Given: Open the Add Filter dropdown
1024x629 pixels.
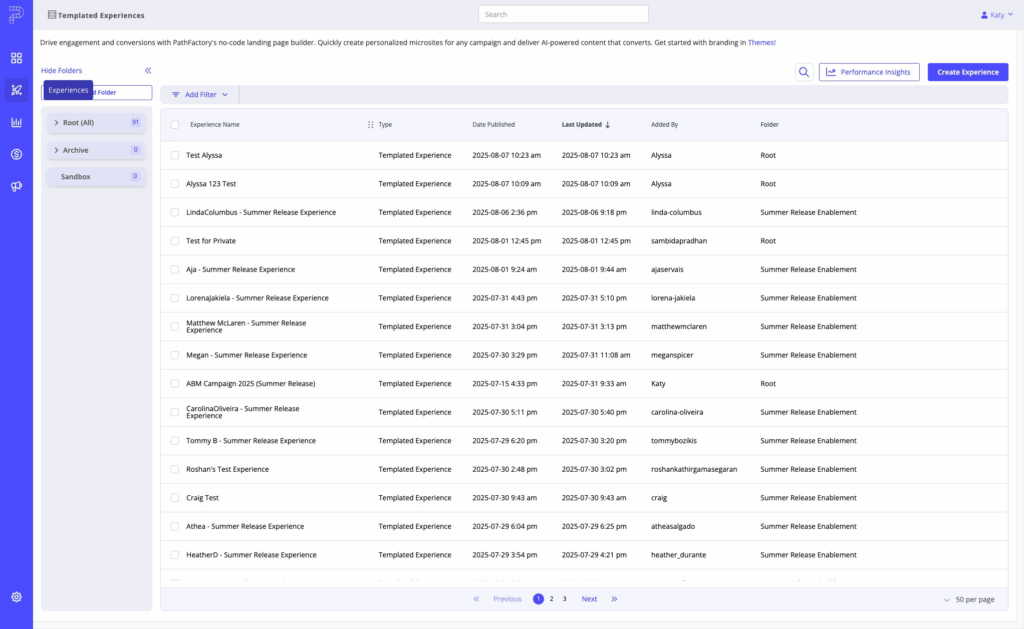Looking at the screenshot, I should 200,95.
